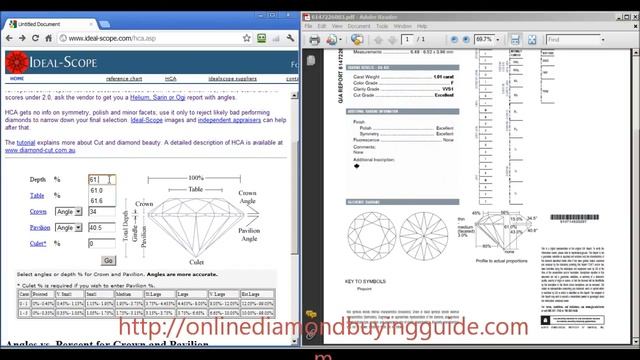Open the Comments panel icon in Reader sidebar
The width and height of the screenshot is (640, 360).
[x=311, y=314]
